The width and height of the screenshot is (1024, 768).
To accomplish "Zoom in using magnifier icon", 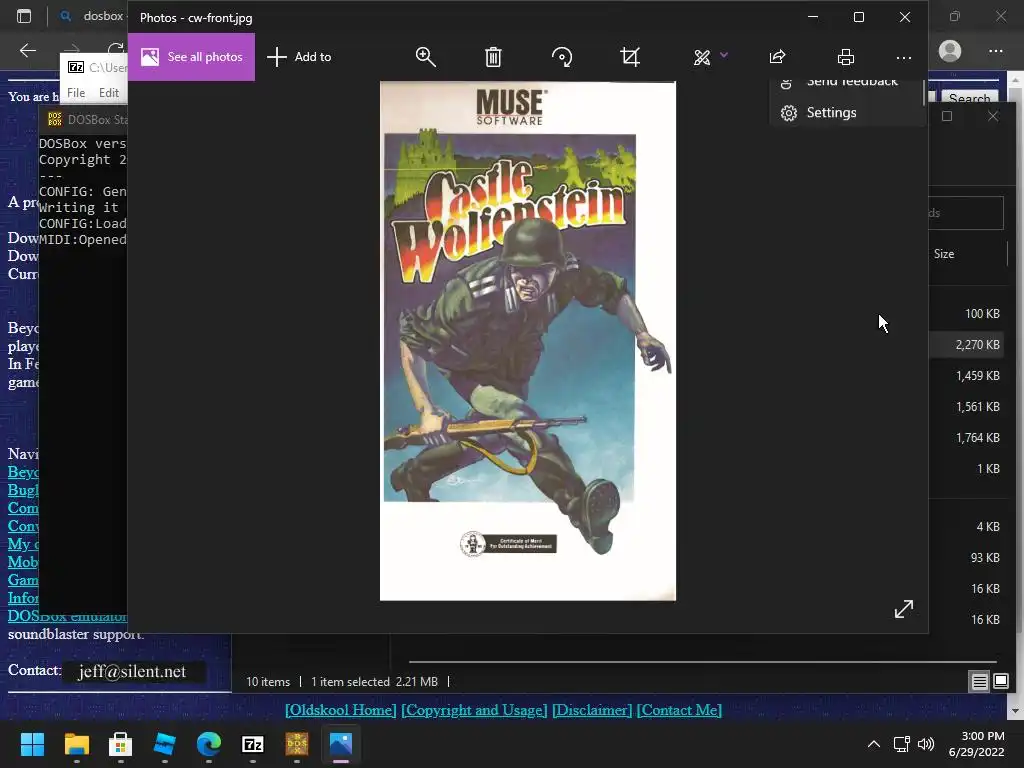I will [x=426, y=57].
